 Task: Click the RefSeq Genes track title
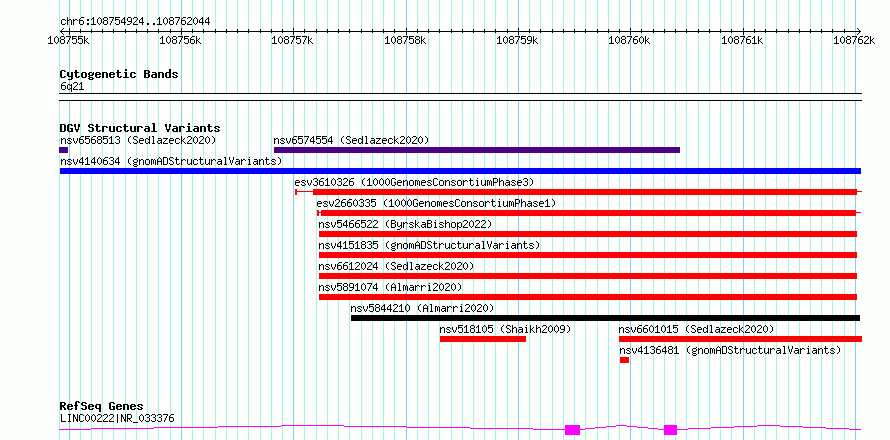click(x=102, y=407)
